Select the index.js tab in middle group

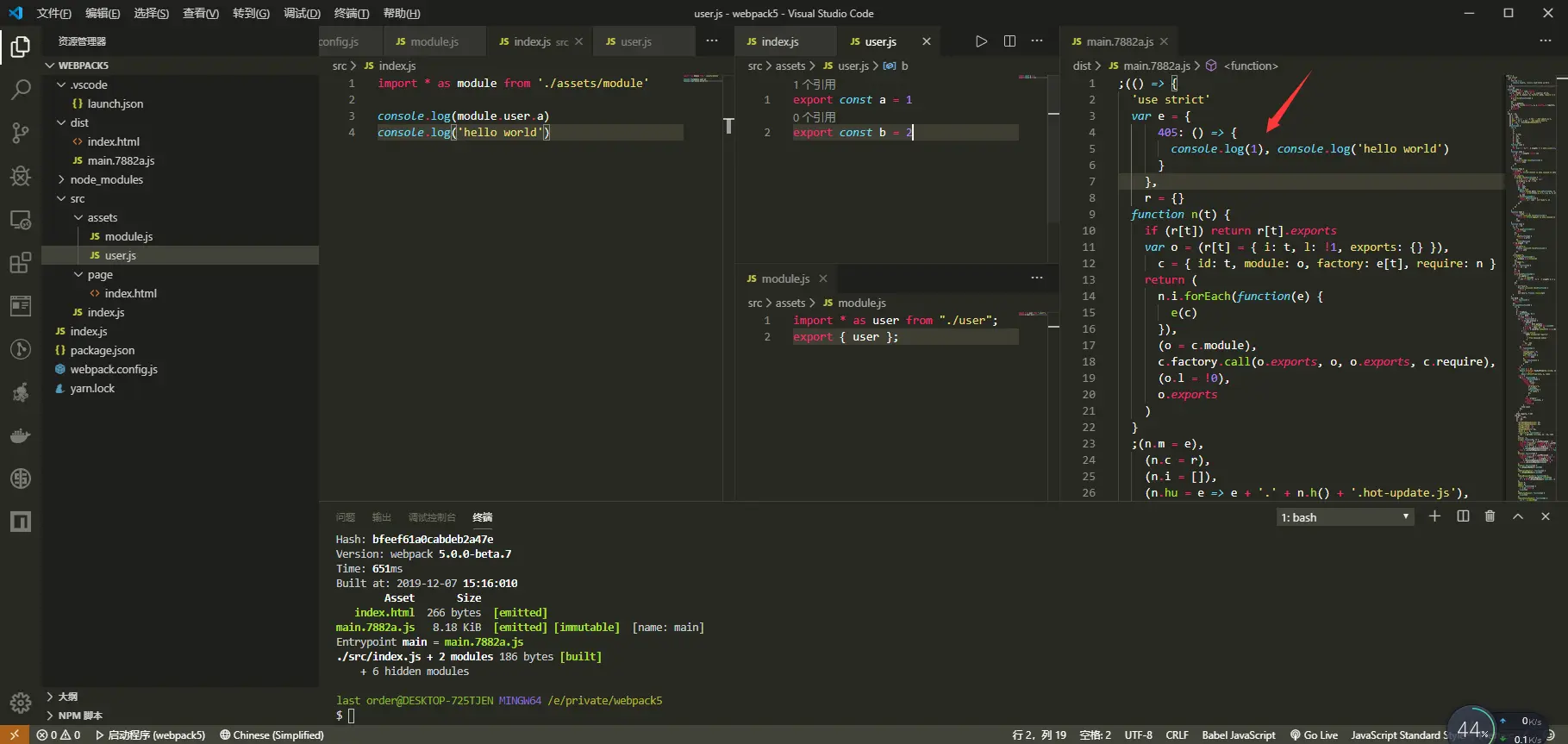[784, 41]
